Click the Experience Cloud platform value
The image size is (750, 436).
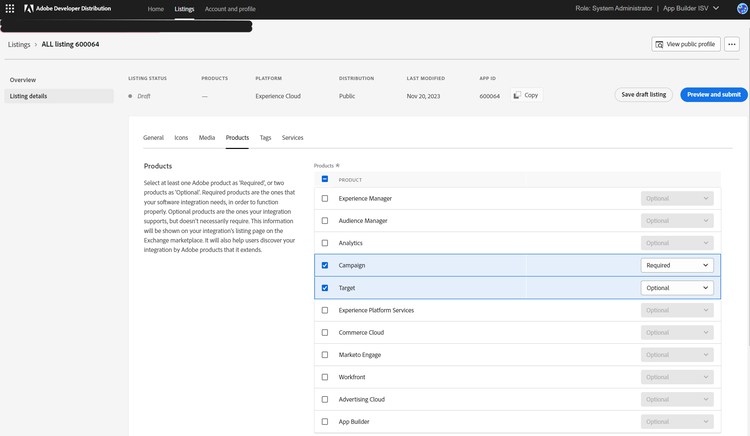tap(278, 96)
